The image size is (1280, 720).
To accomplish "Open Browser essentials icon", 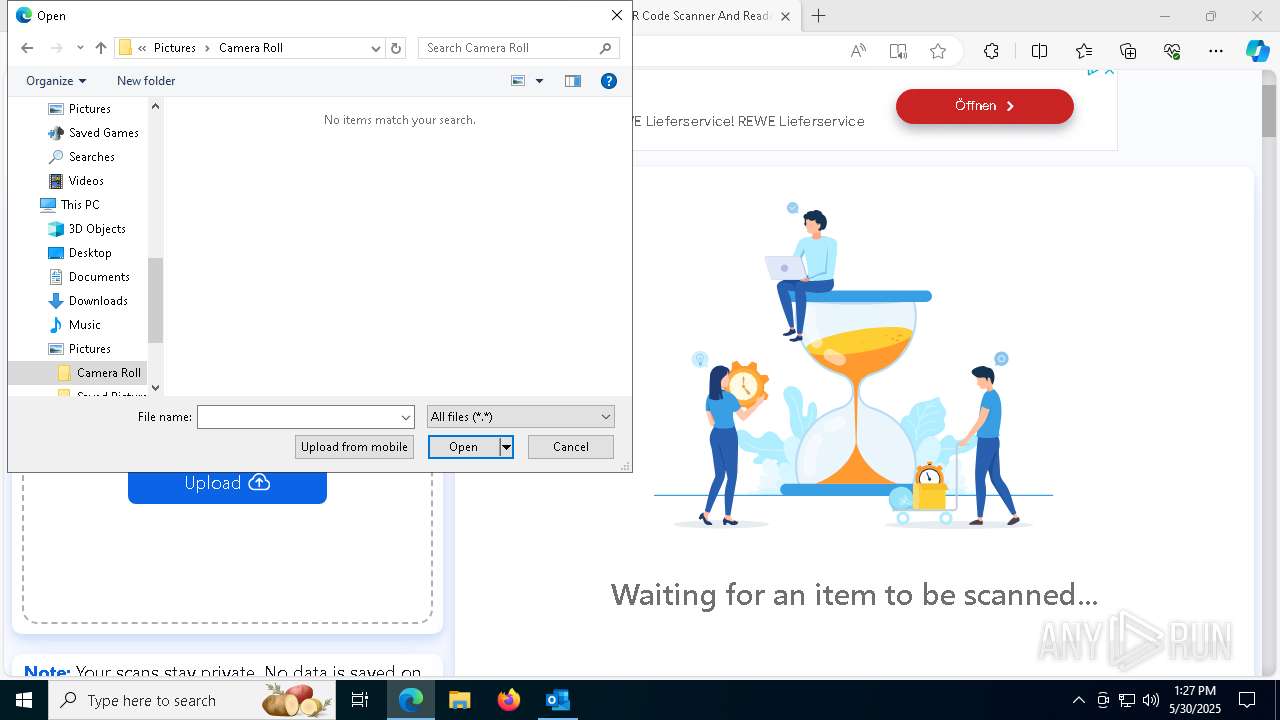I will (x=1172, y=51).
